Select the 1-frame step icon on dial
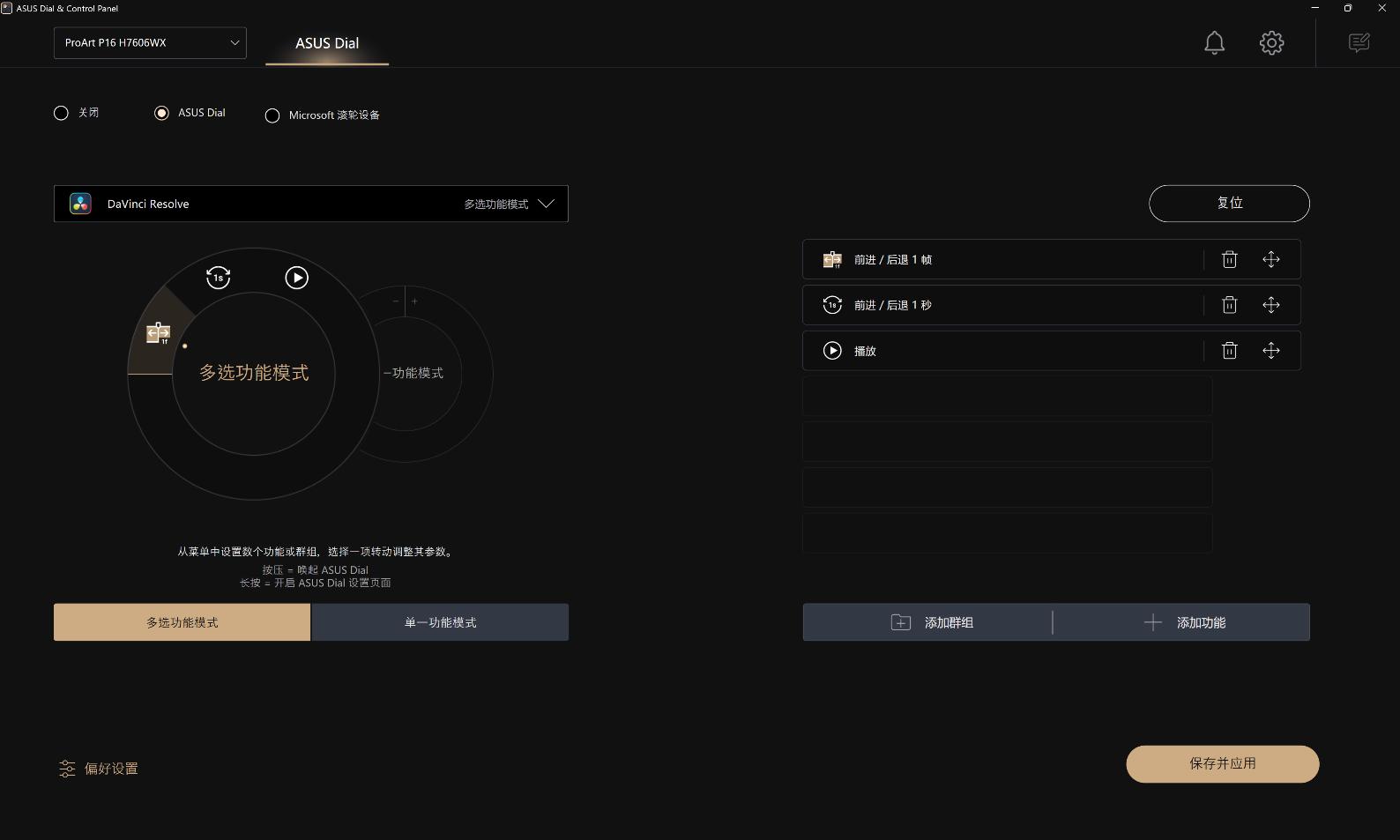The height and width of the screenshot is (840, 1400). [x=158, y=333]
